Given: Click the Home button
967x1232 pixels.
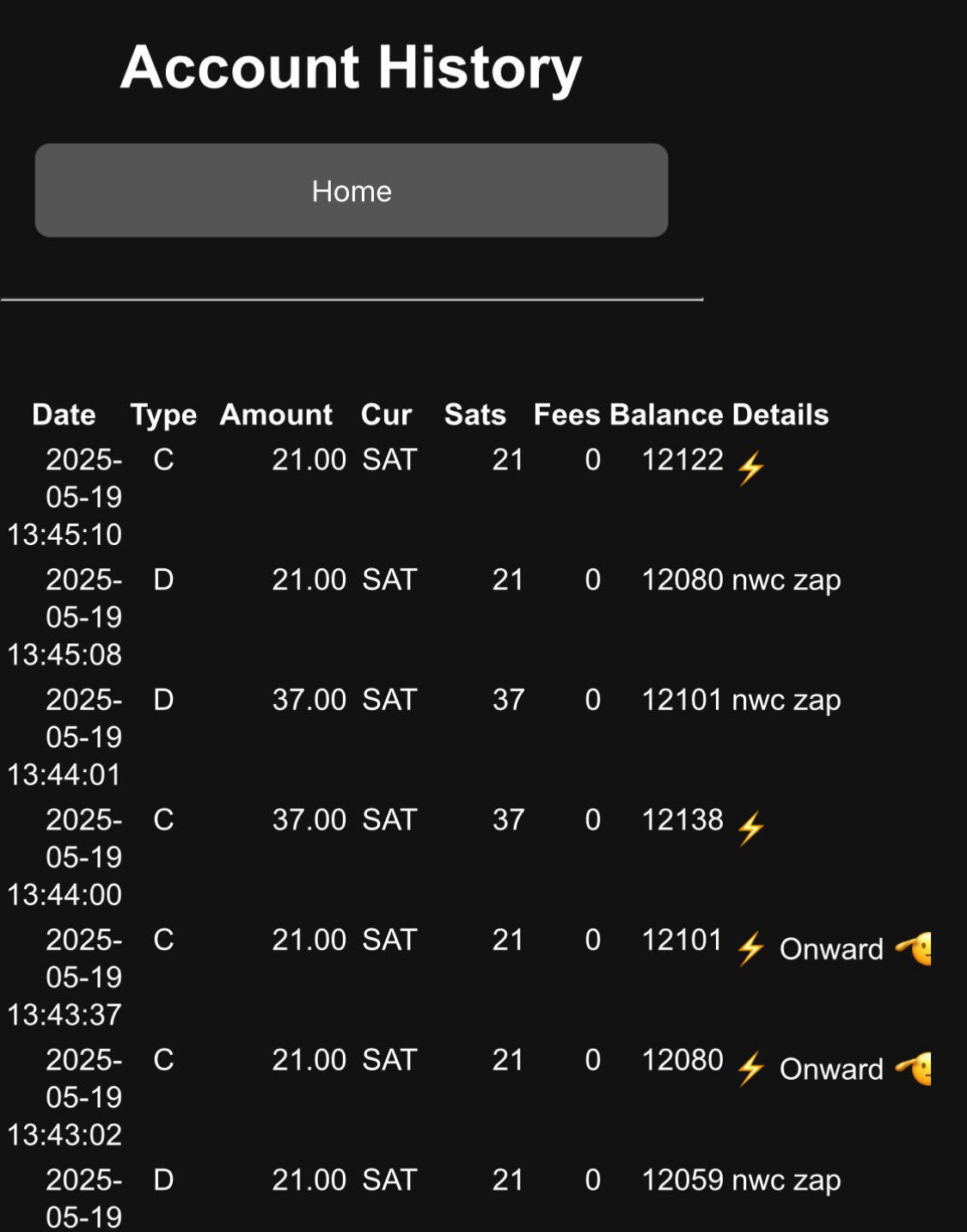Looking at the screenshot, I should (x=352, y=190).
